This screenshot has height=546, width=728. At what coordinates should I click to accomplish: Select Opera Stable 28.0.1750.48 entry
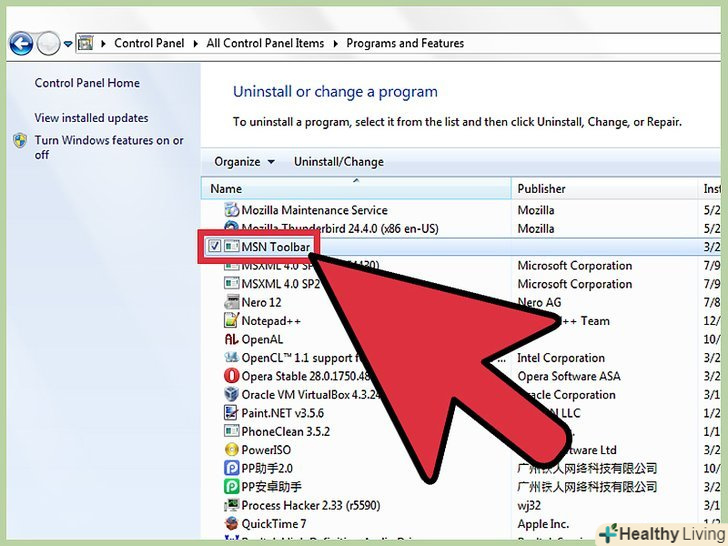point(306,376)
